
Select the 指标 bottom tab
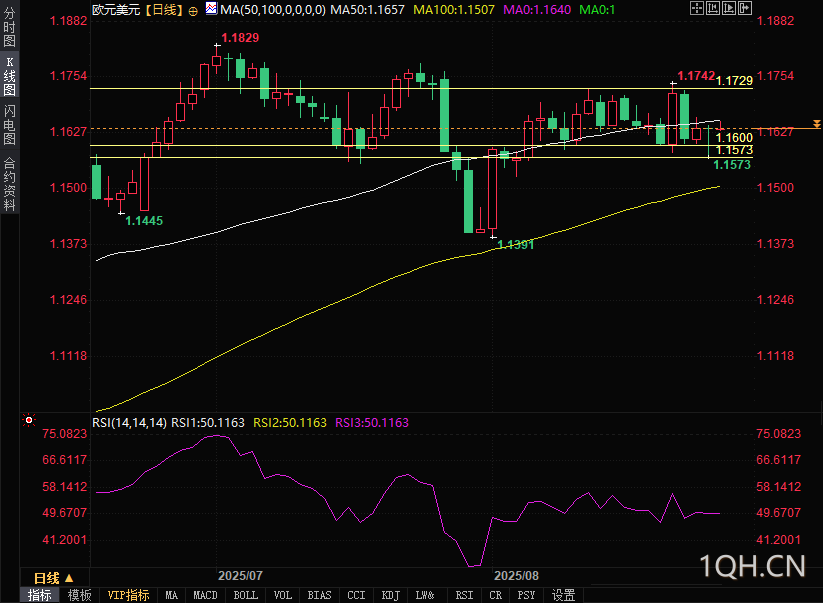(x=40, y=595)
